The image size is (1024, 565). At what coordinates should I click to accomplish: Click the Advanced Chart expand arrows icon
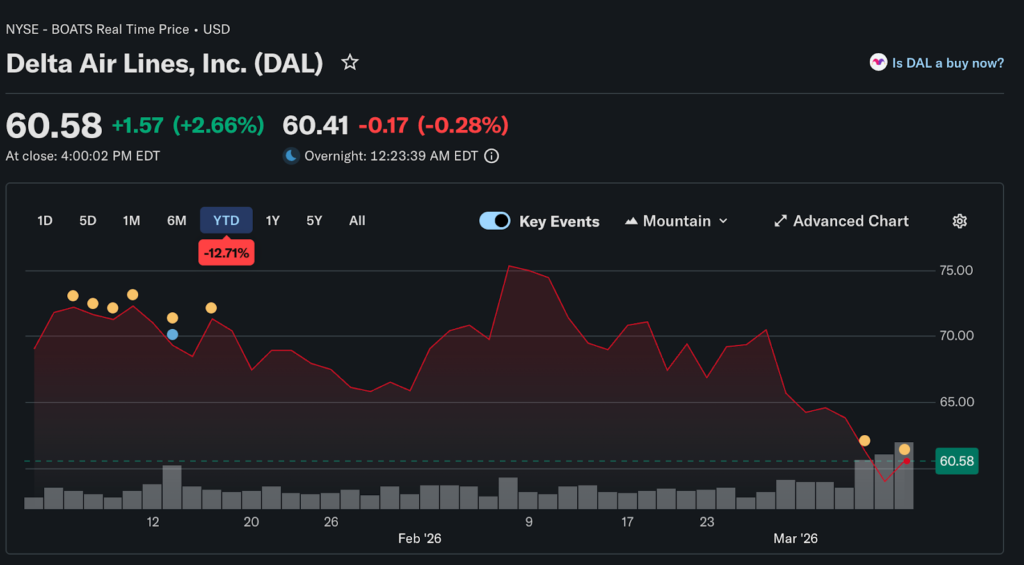781,221
